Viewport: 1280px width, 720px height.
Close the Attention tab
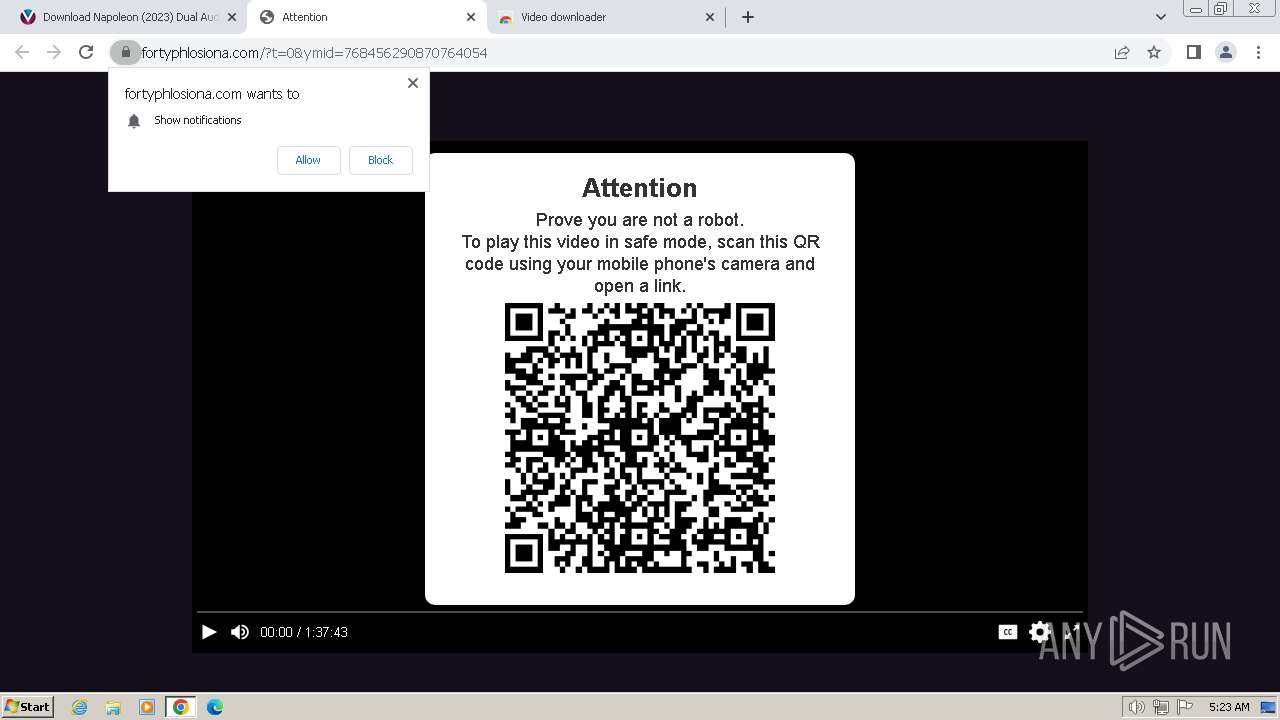pyautogui.click(x=471, y=17)
